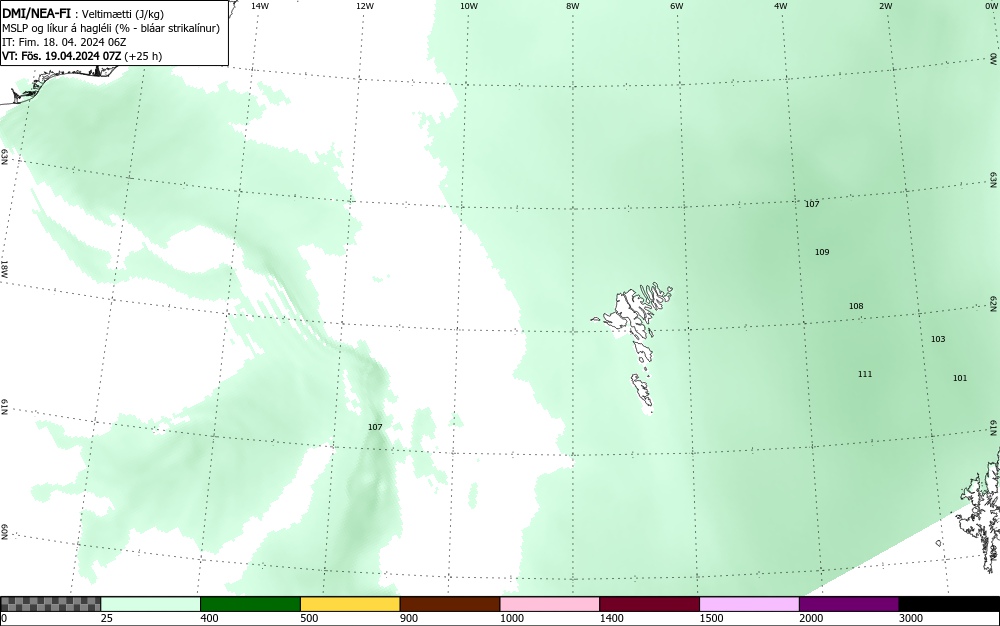1000x626 pixels.
Task: Click the '14W' longitude label
Action: tap(260, 6)
